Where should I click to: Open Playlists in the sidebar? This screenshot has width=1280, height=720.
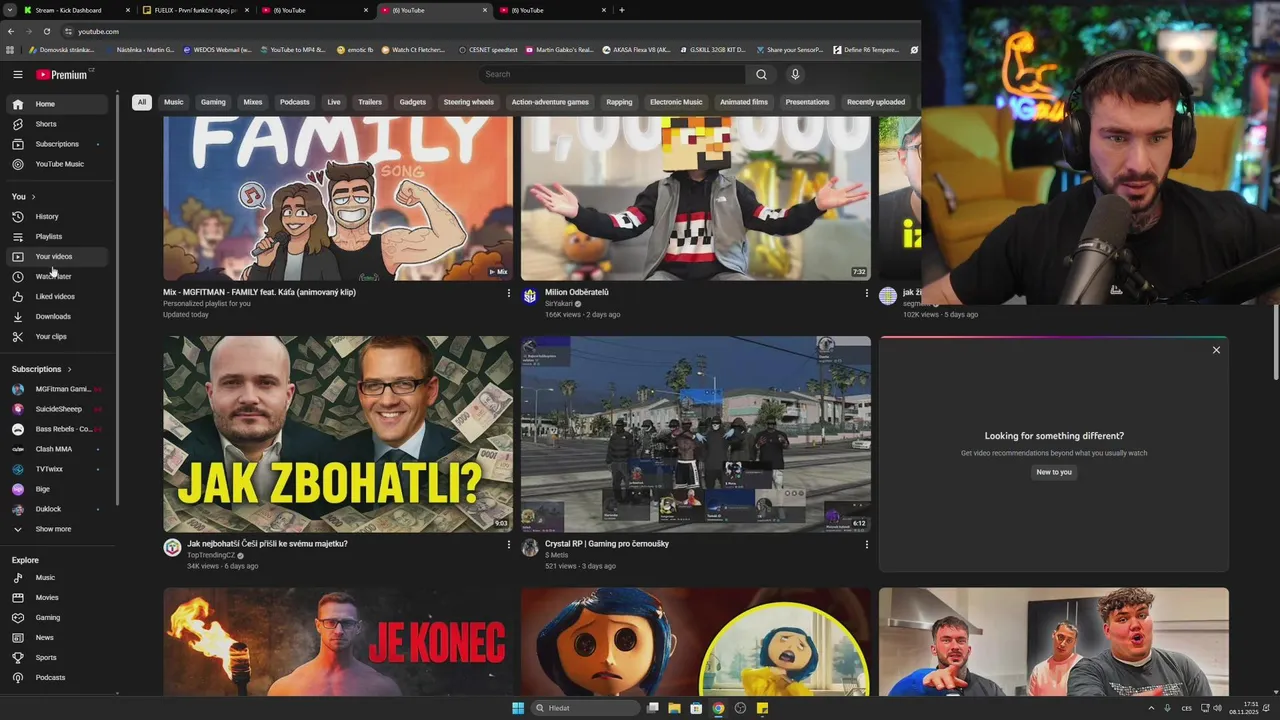pos(57,236)
